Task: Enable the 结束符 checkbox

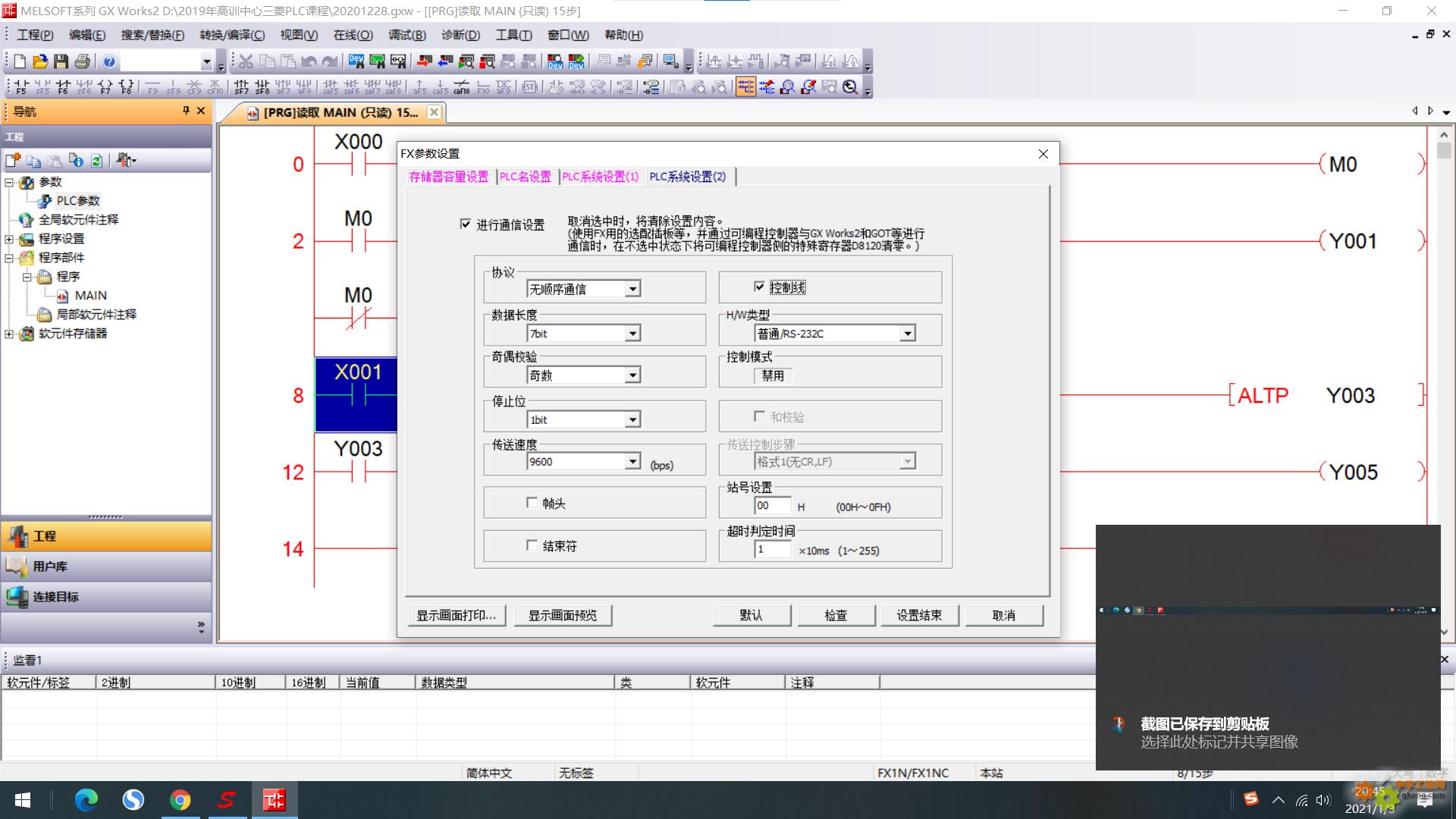Action: point(532,545)
